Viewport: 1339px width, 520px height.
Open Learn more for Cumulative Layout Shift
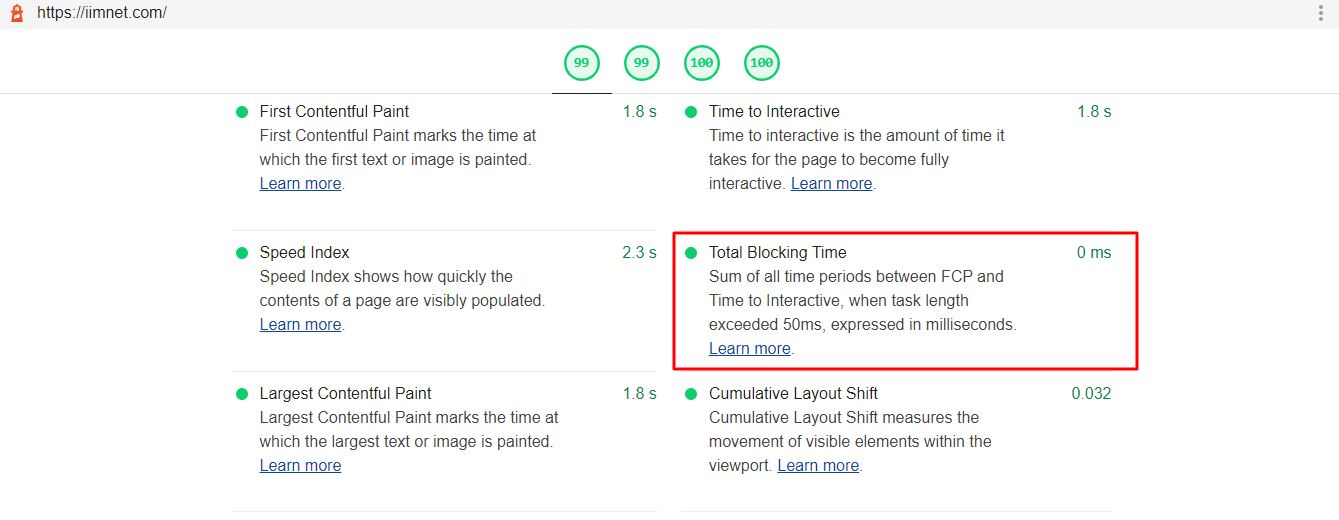point(818,466)
